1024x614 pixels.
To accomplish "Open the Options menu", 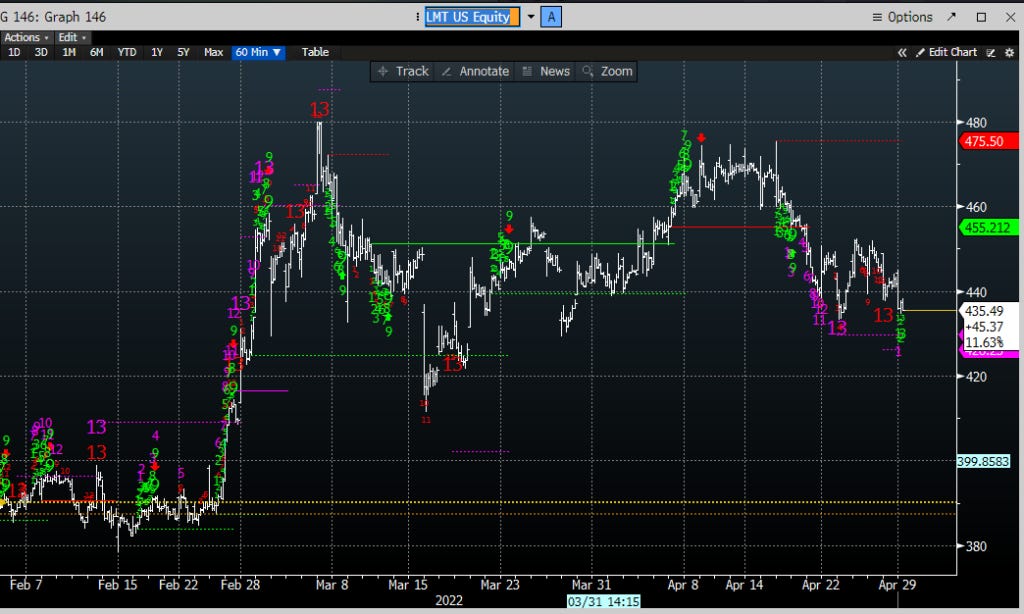I will point(903,17).
